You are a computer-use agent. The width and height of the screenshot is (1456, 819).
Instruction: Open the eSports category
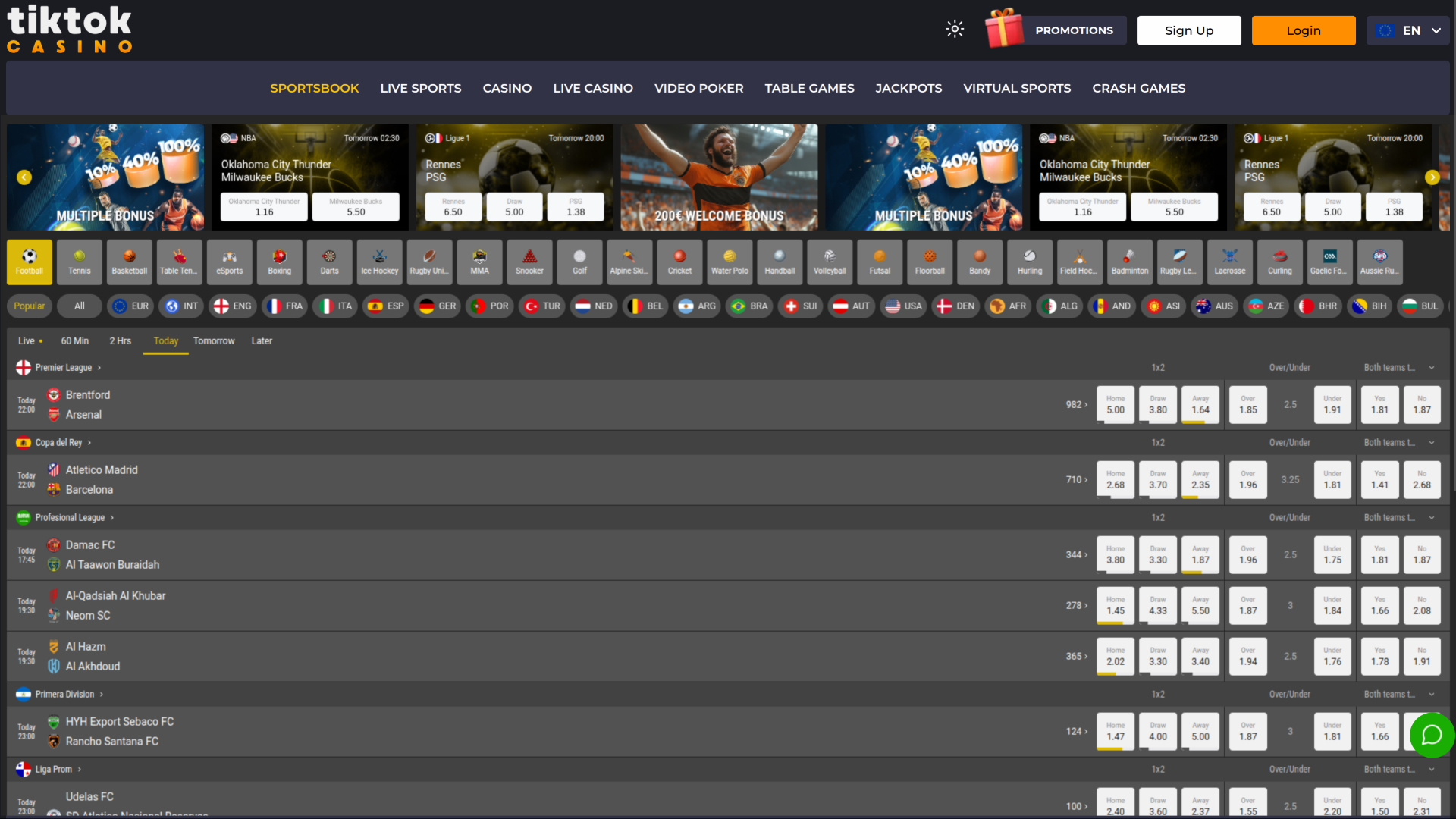click(x=229, y=262)
